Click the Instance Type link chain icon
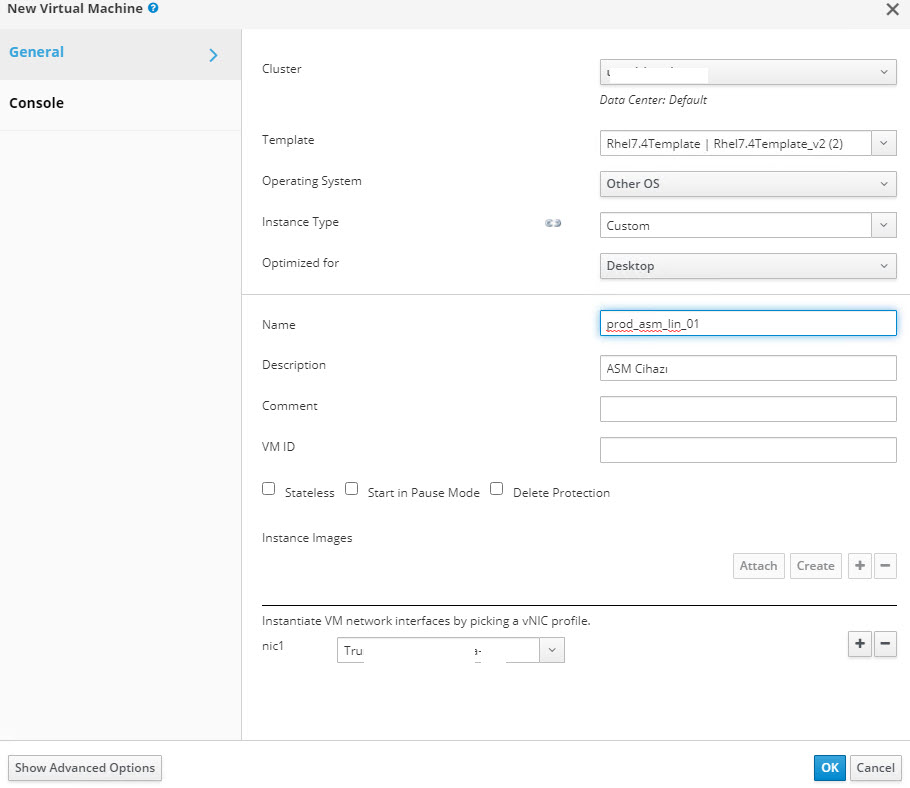Screen dimensions: 910x788 click(x=552, y=223)
